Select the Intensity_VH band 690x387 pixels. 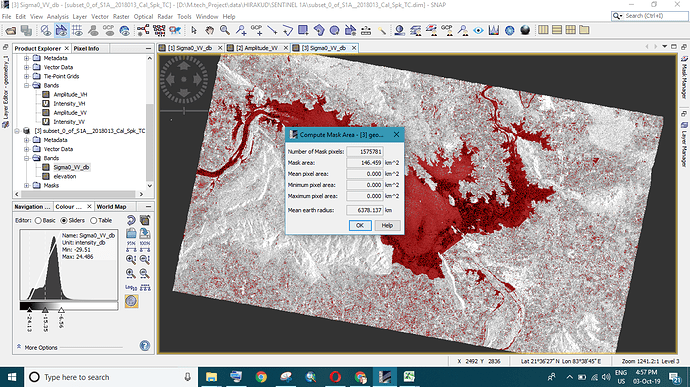[x=70, y=103]
